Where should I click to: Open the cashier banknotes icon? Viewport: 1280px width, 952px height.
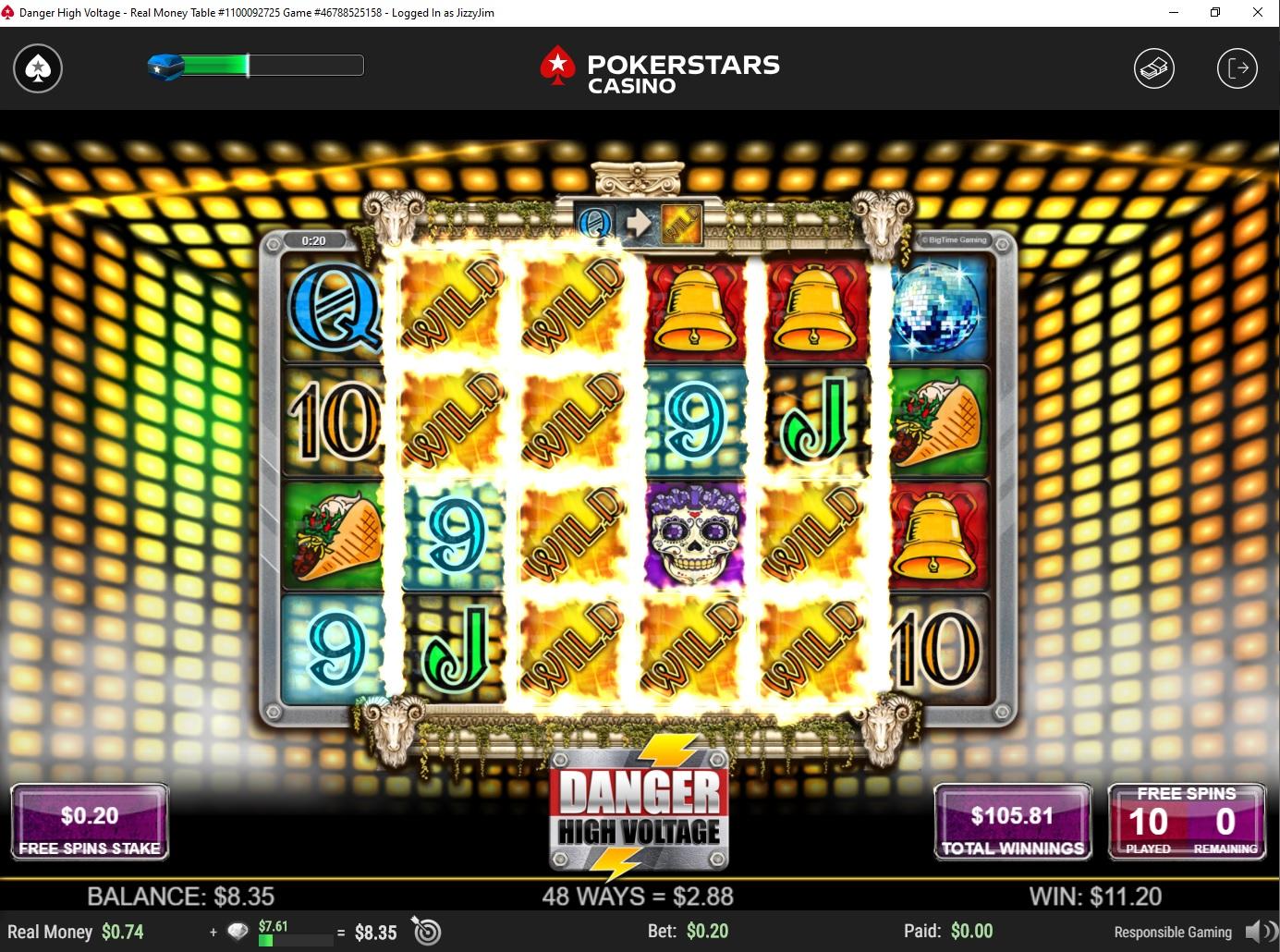(x=1154, y=68)
